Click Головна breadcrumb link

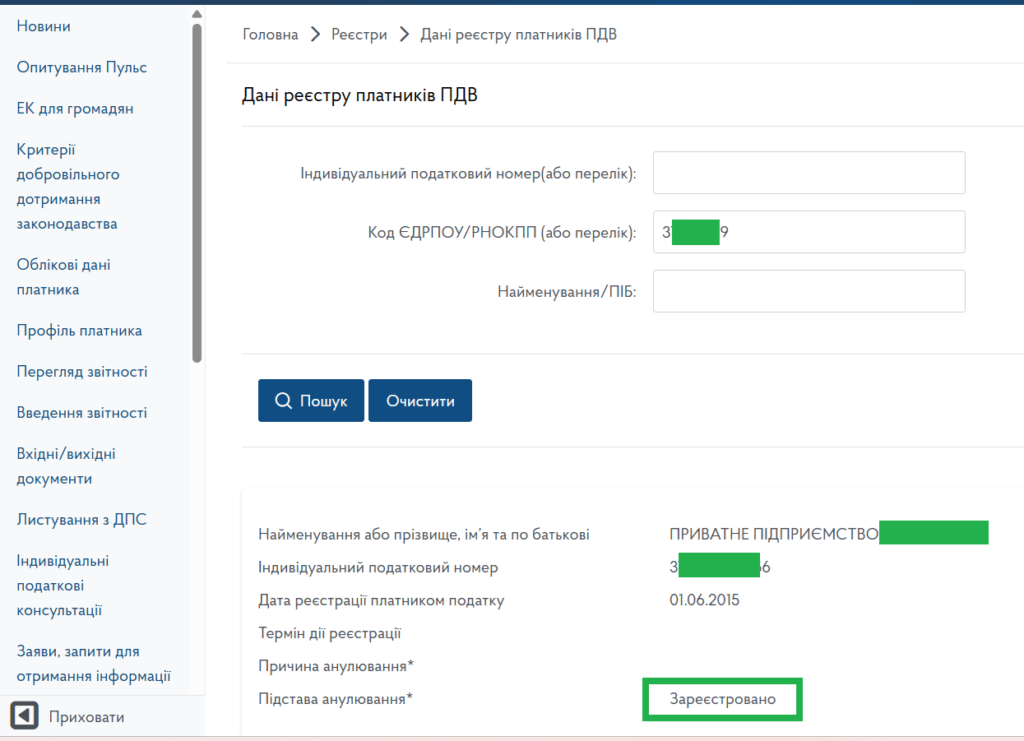coord(270,34)
